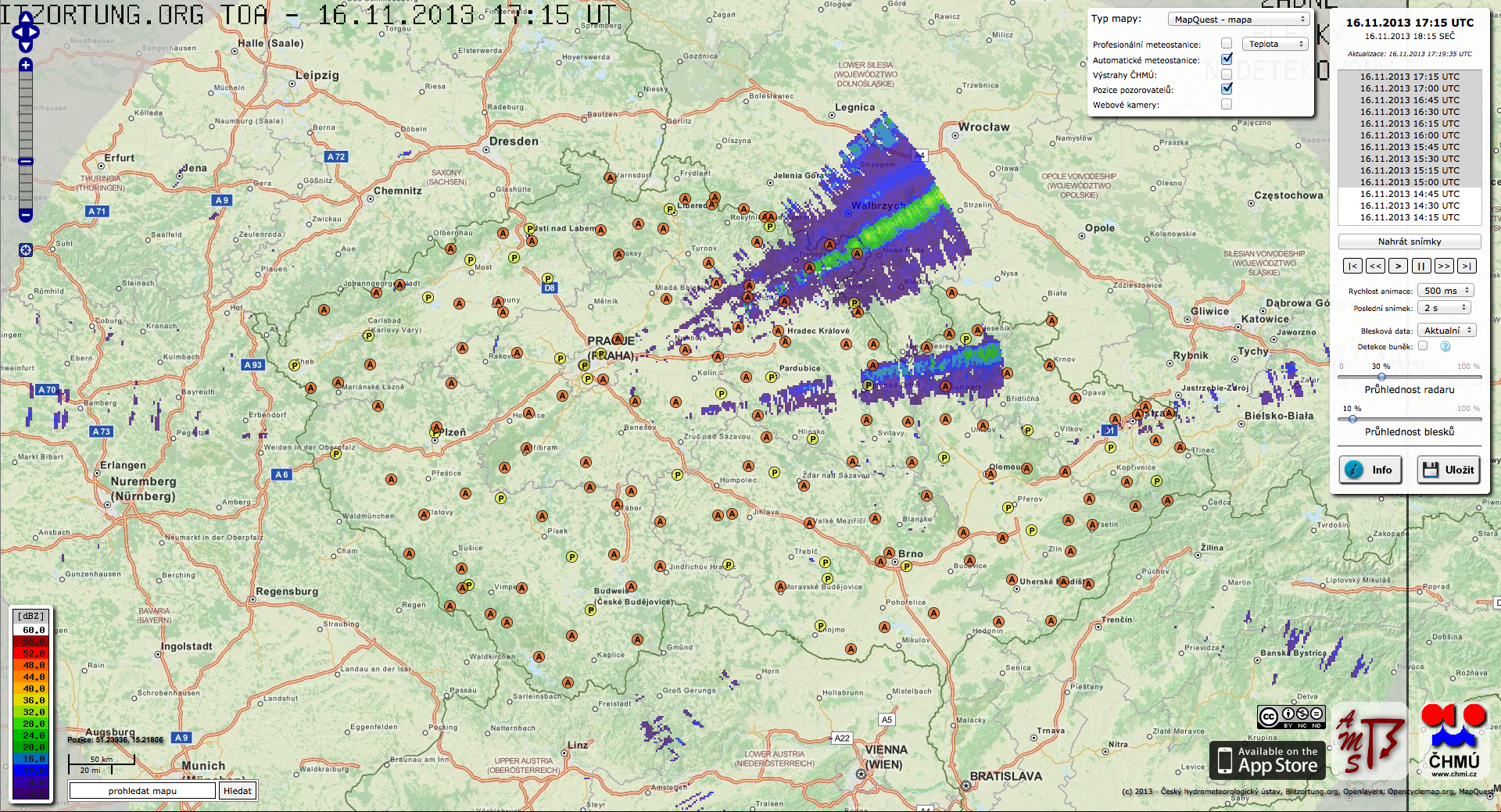Select 16.11.2013 14:30 UTC frame in list

(1410, 206)
